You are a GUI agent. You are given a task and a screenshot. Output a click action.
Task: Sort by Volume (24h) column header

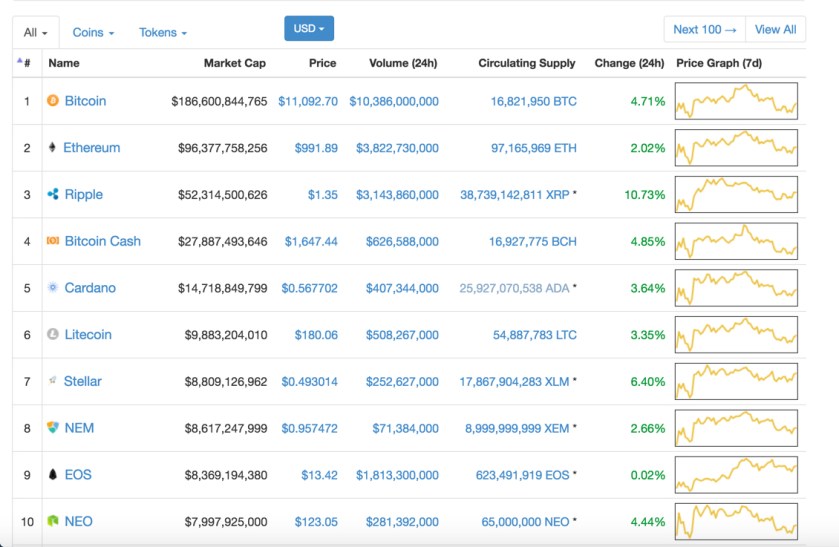[x=403, y=63]
